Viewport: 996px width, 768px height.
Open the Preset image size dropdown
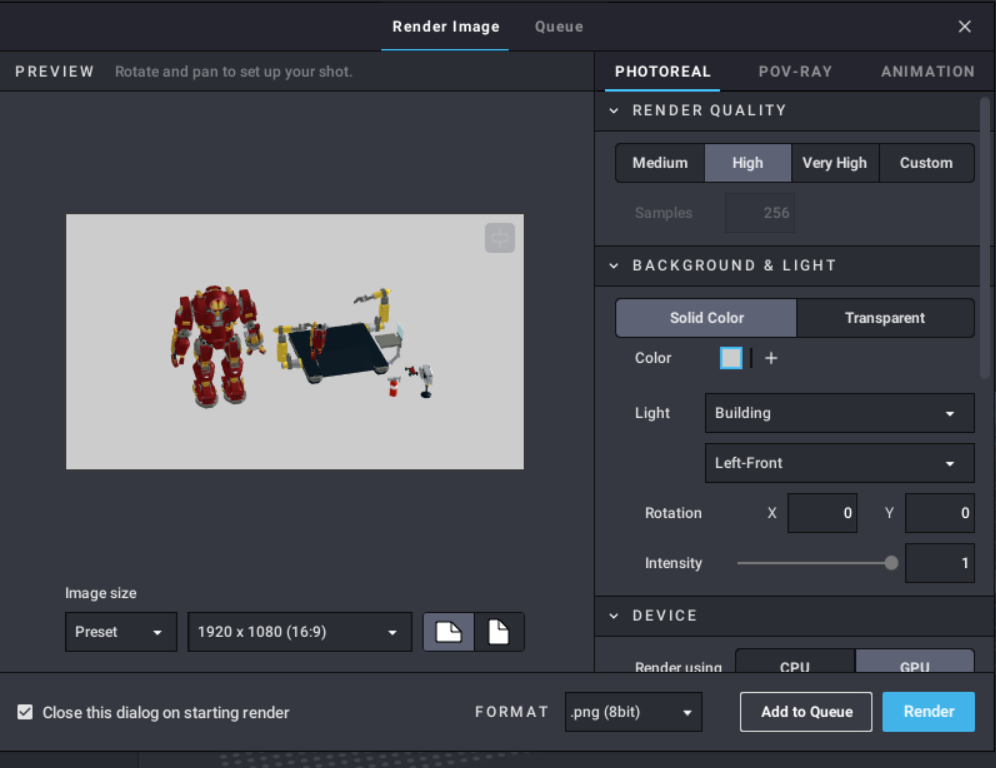[x=121, y=632]
